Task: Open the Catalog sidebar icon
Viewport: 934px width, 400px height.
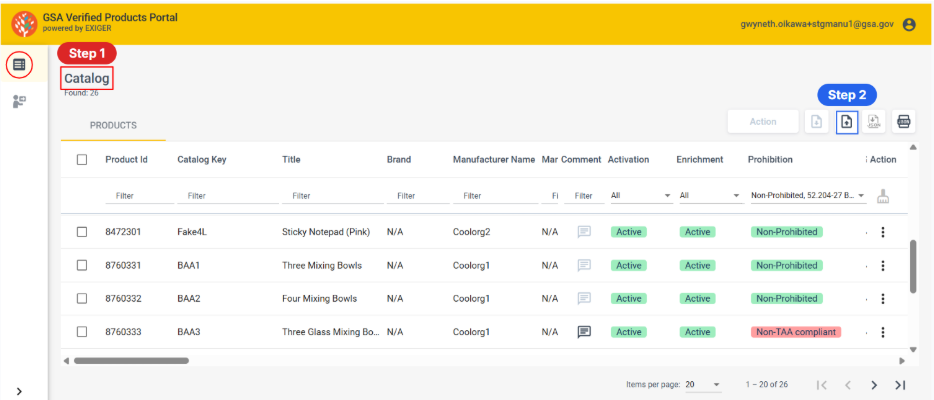Action: click(19, 64)
